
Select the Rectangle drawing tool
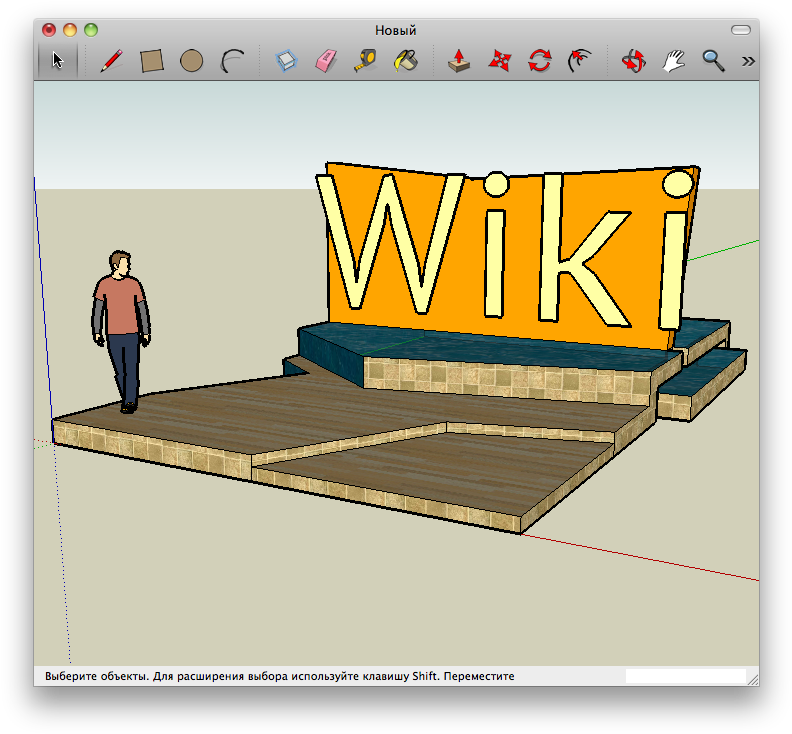[x=152, y=61]
